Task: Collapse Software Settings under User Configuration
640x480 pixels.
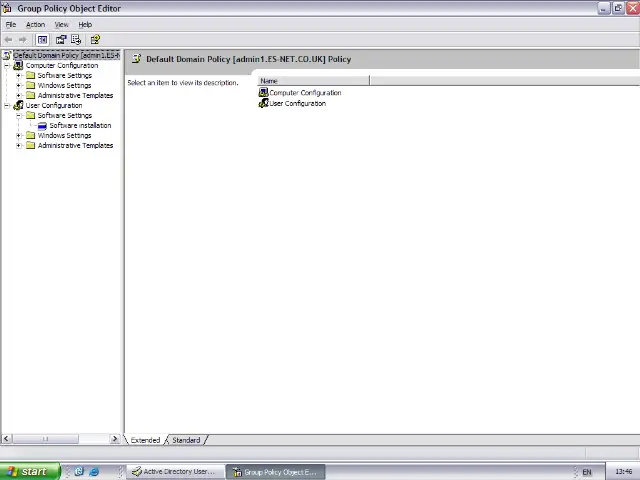Action: point(18,116)
